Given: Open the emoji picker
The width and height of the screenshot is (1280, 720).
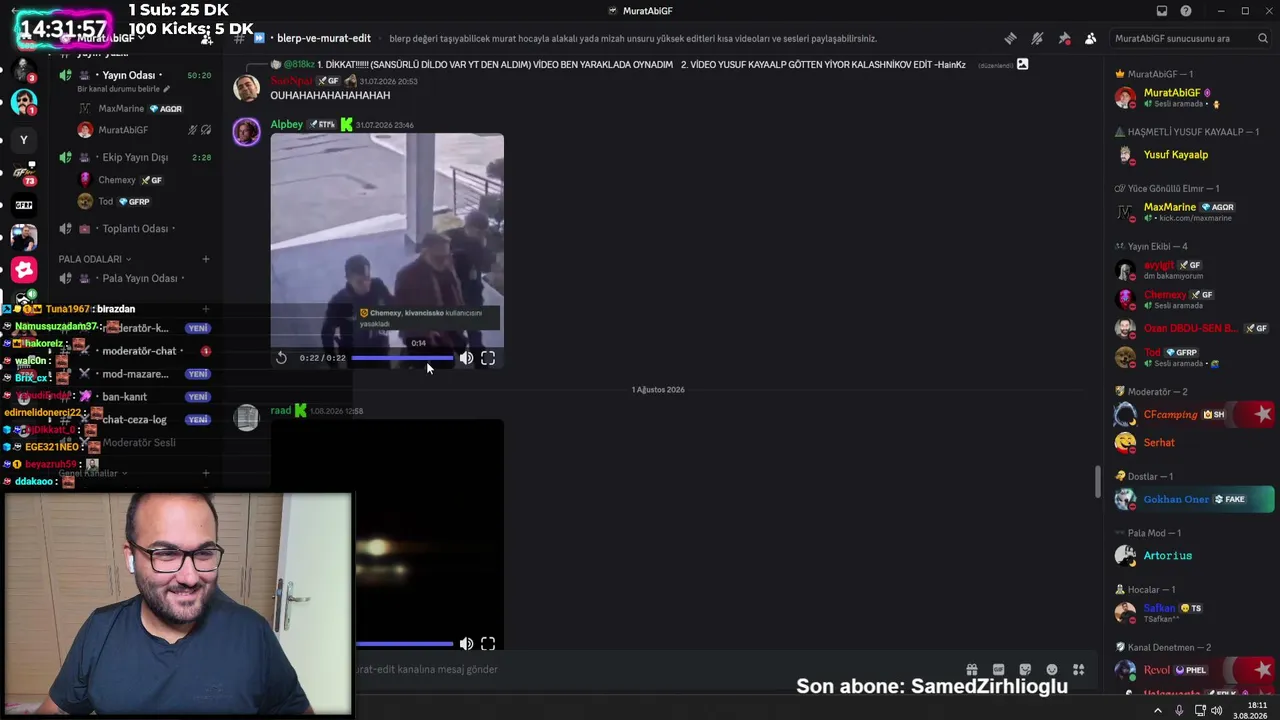Looking at the screenshot, I should (x=1052, y=670).
